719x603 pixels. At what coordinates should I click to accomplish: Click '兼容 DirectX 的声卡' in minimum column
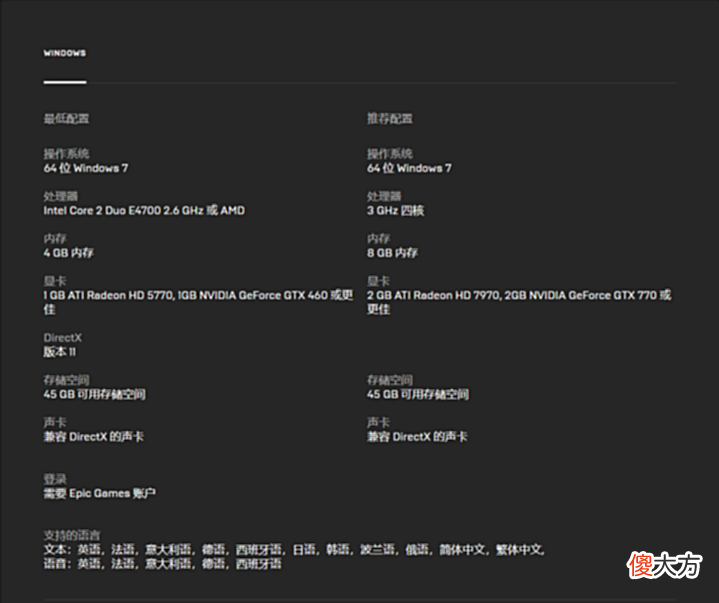click(94, 437)
